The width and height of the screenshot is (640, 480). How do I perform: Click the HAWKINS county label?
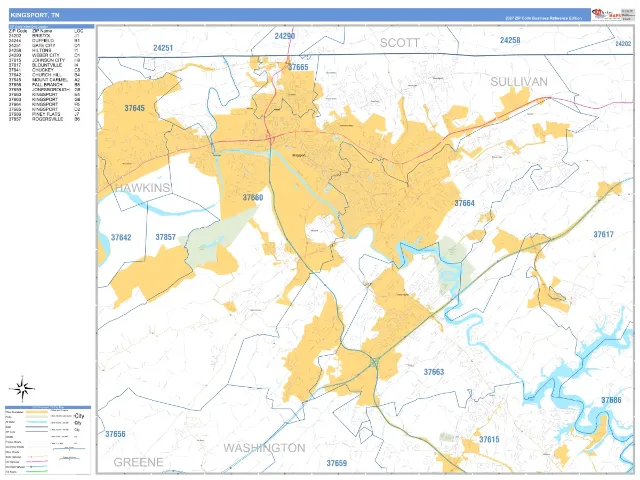pyautogui.click(x=142, y=188)
